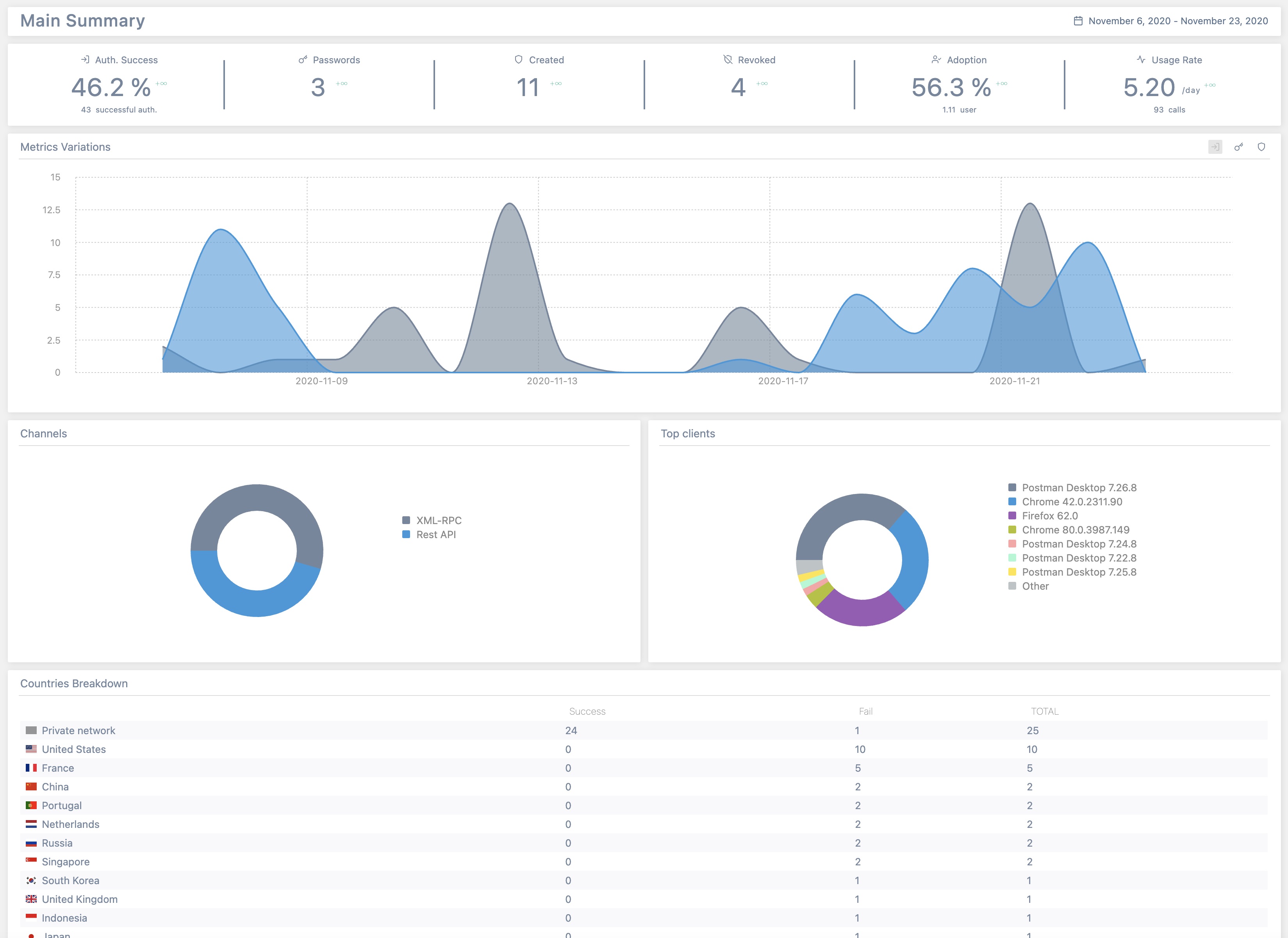Click the 2020-11-21 x-axis label
This screenshot has height=938, width=1288.
pos(1015,381)
